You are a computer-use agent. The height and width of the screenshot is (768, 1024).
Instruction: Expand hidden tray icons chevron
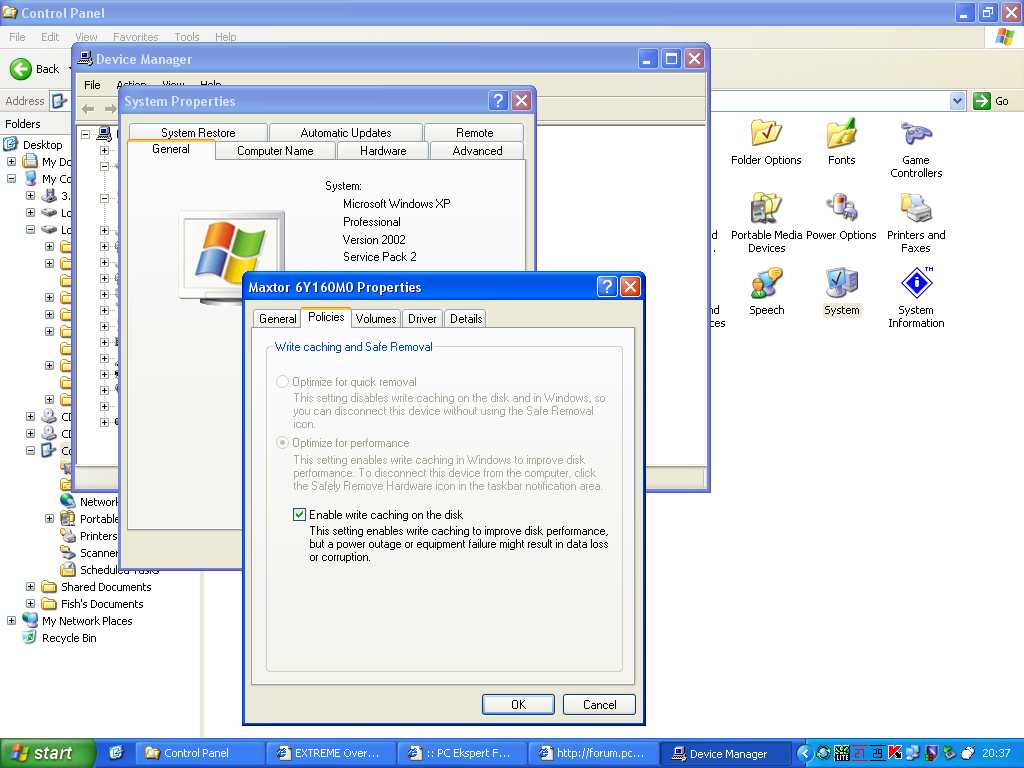coord(805,753)
